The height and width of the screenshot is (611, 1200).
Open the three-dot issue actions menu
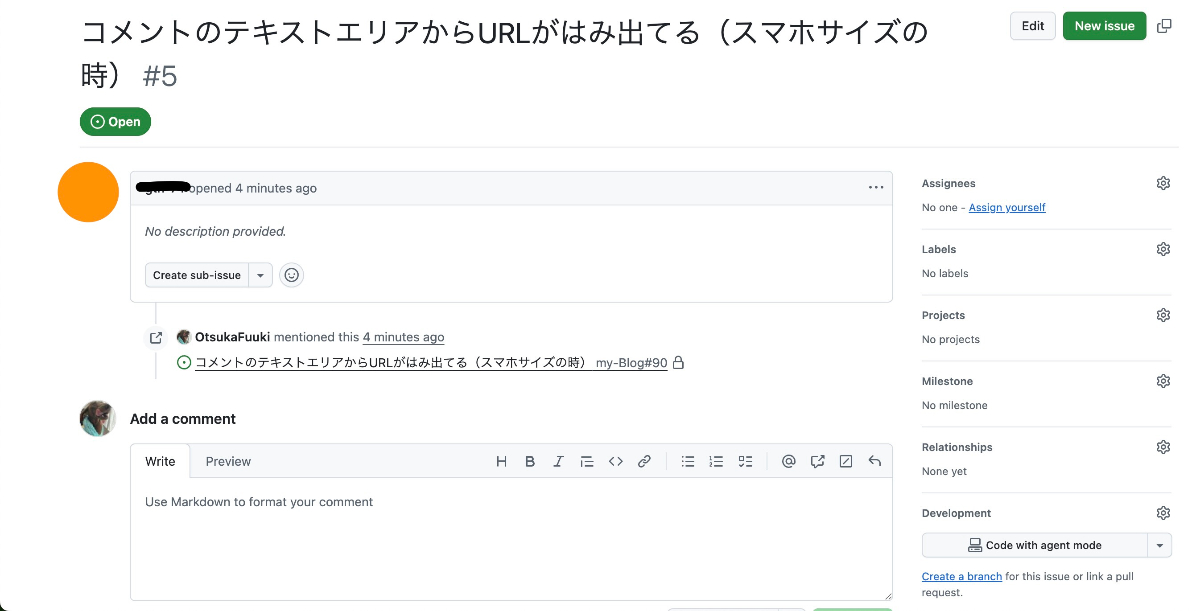[x=876, y=188]
